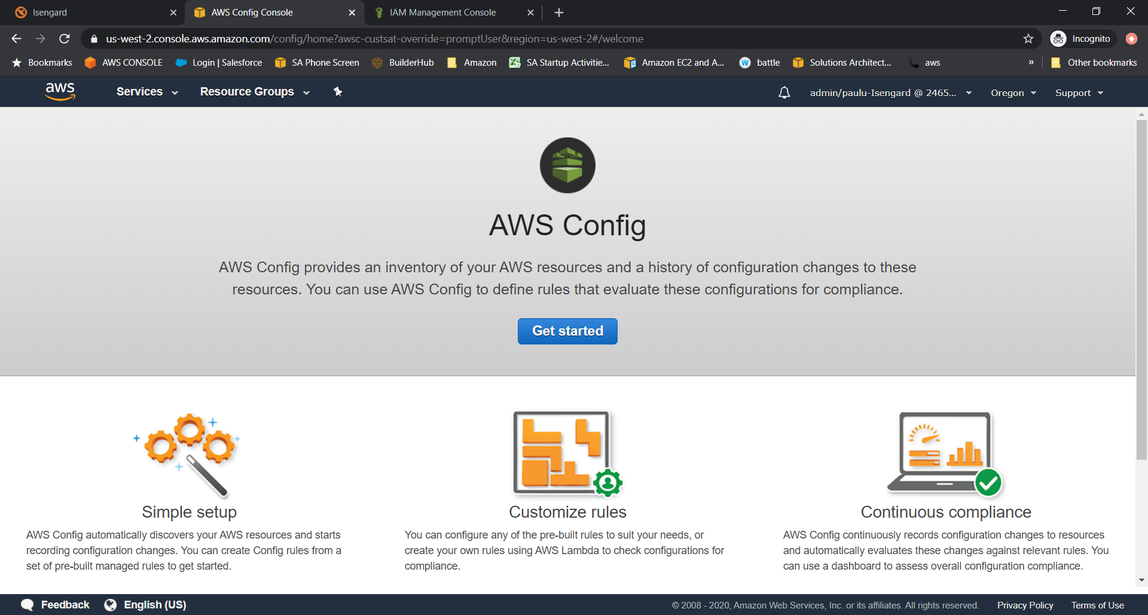Open the Privacy Policy link
The height and width of the screenshot is (615, 1148).
1025,605
